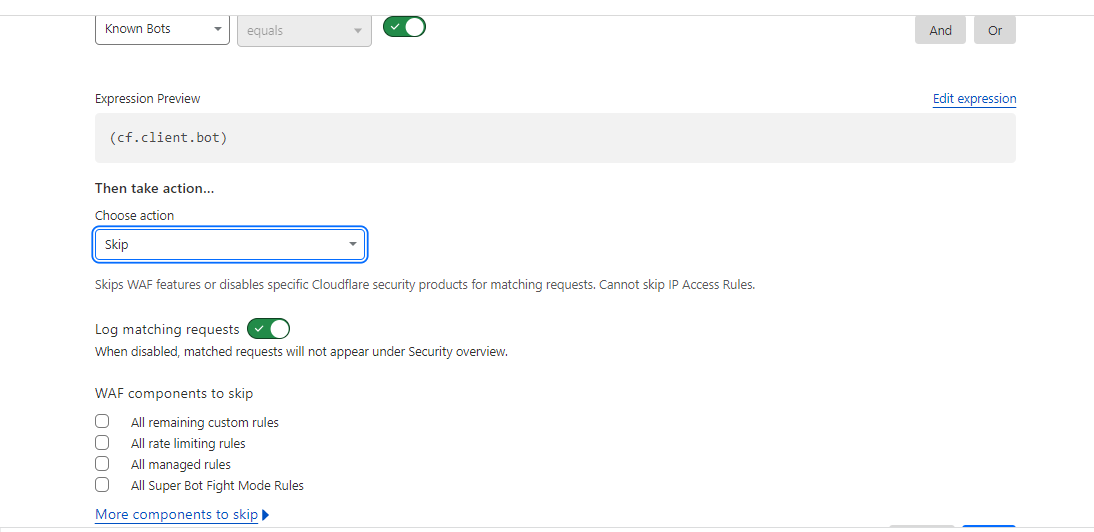Click the (cf.client.bot) expression preview box
Viewport: 1094px width, 532px height.
pyautogui.click(x=555, y=138)
